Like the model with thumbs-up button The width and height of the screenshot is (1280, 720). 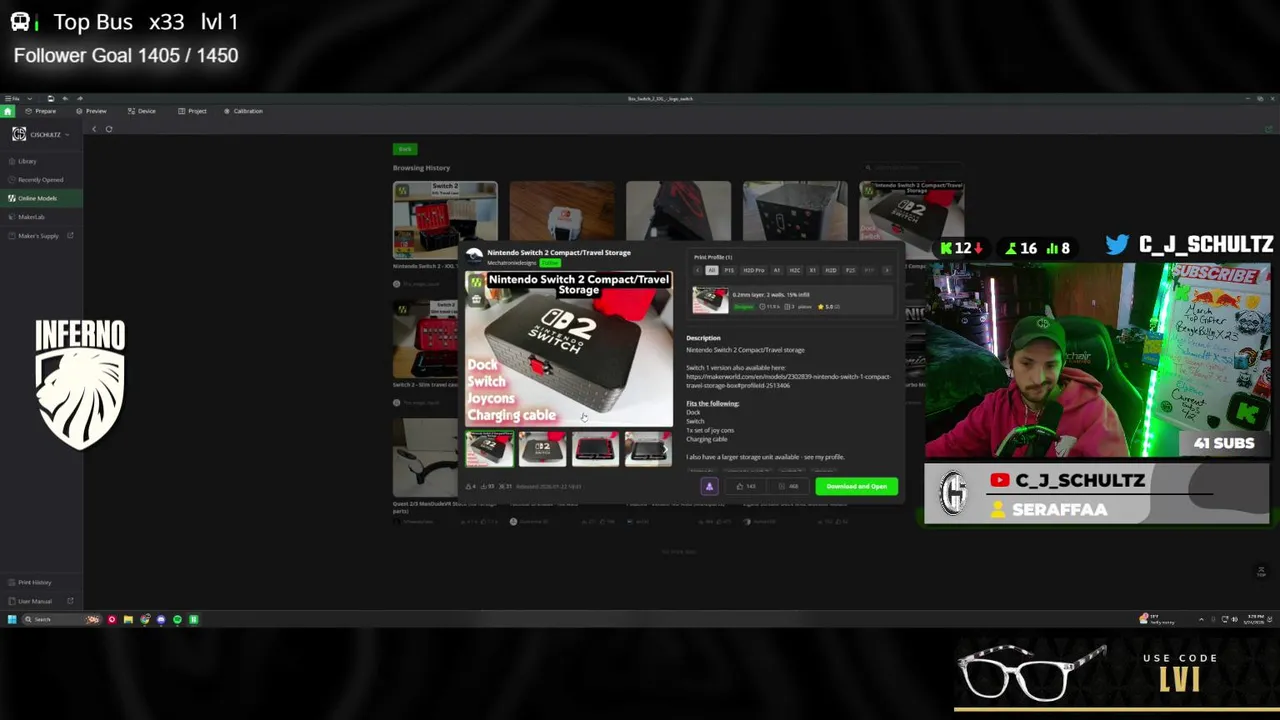(x=746, y=487)
